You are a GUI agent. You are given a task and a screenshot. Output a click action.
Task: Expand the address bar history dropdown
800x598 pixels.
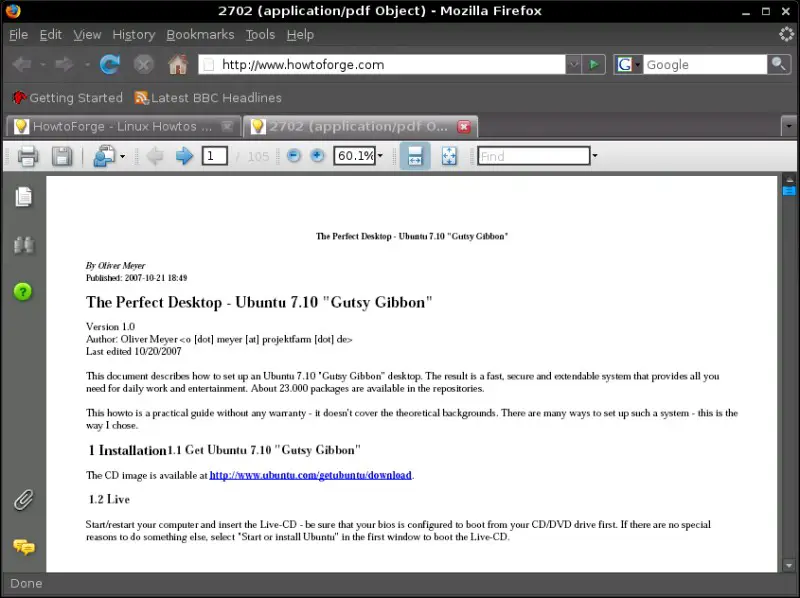(573, 65)
